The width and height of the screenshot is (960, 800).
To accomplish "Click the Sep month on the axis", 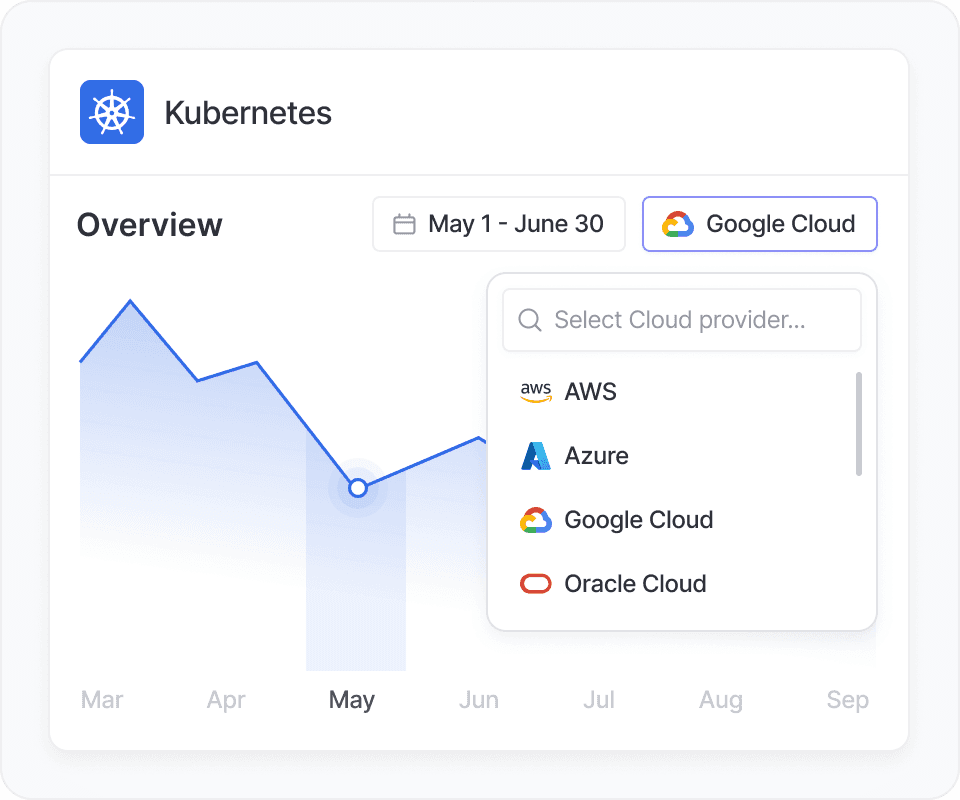I will coord(847,700).
